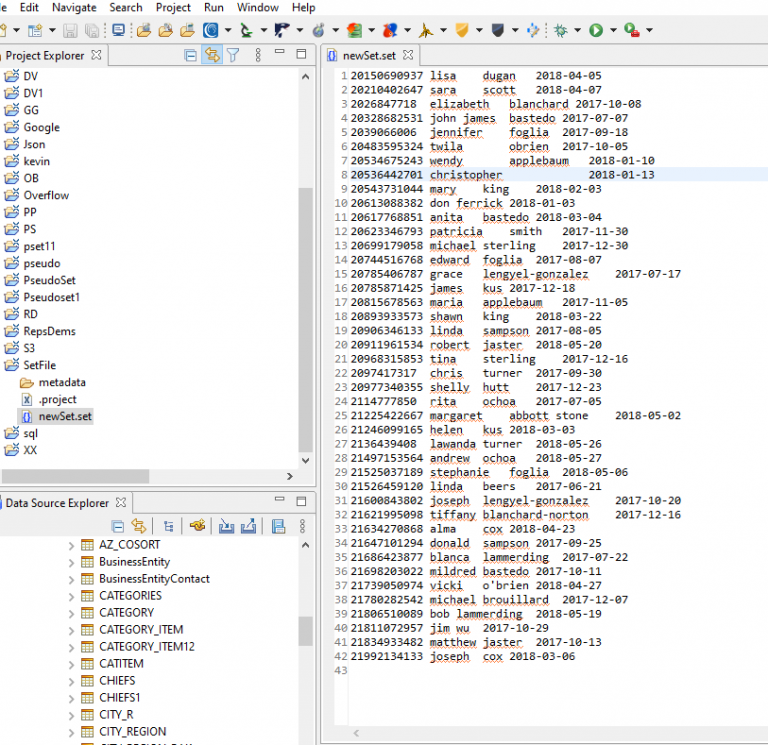The image size is (768, 745).
Task: Click the red and blue parrot toolbar icon
Action: [390, 30]
